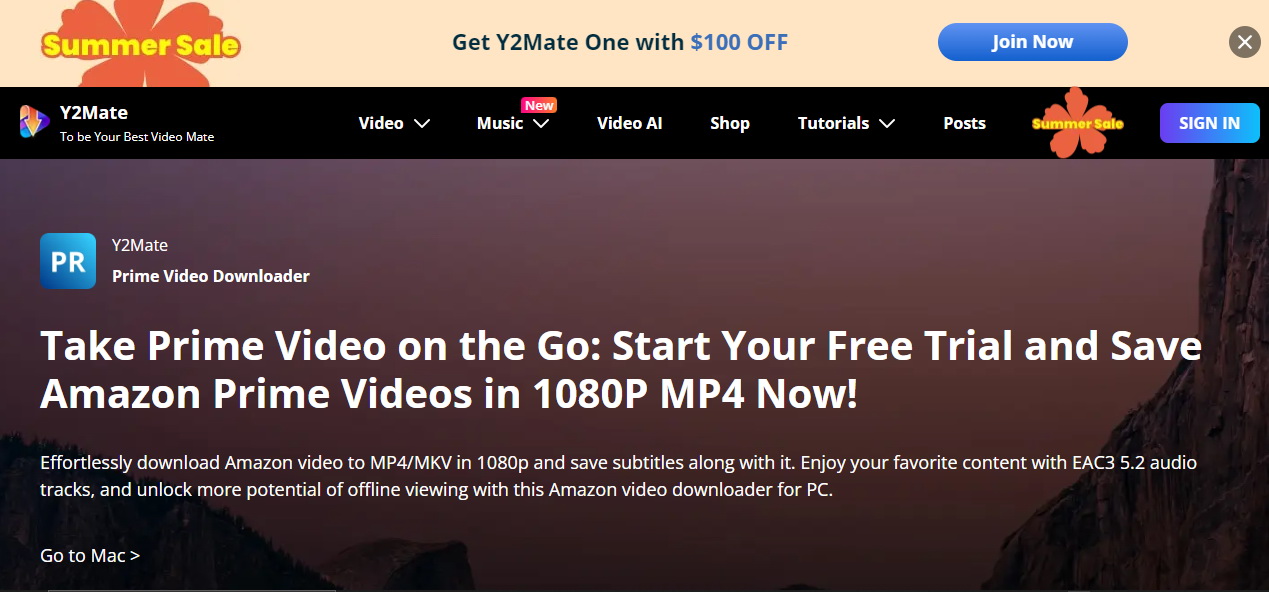
Task: Expand the Music dropdown chevron
Action: coord(541,123)
